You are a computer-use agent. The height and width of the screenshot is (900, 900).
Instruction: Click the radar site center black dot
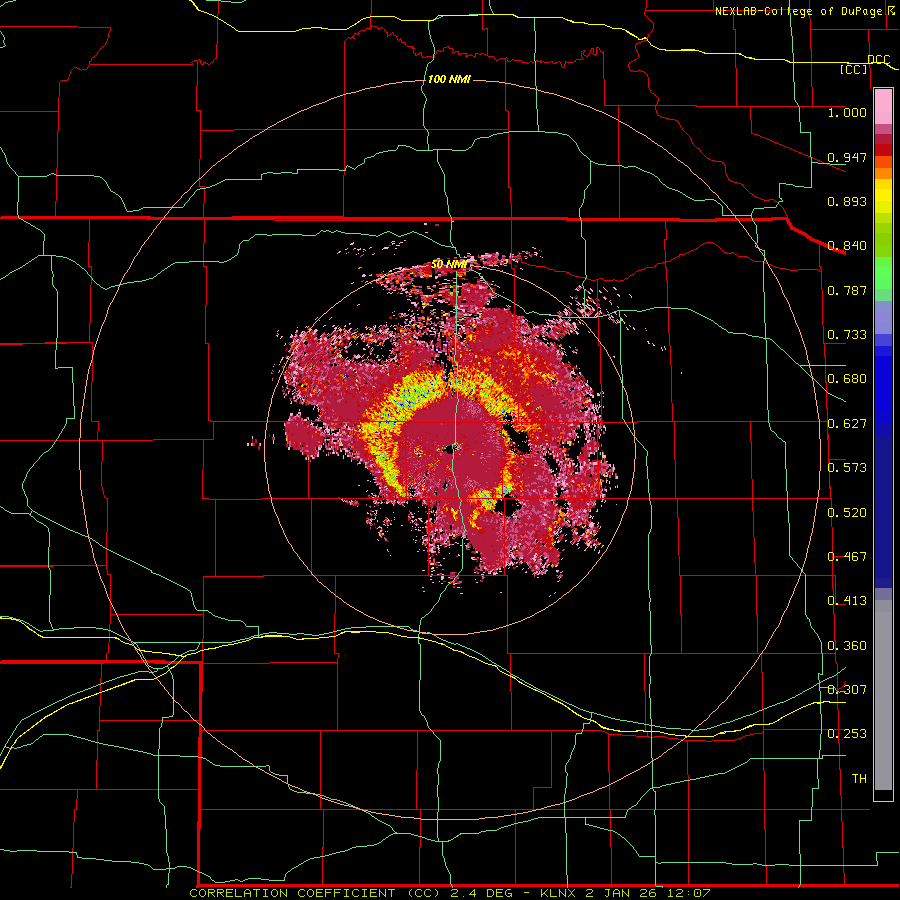pos(452,449)
